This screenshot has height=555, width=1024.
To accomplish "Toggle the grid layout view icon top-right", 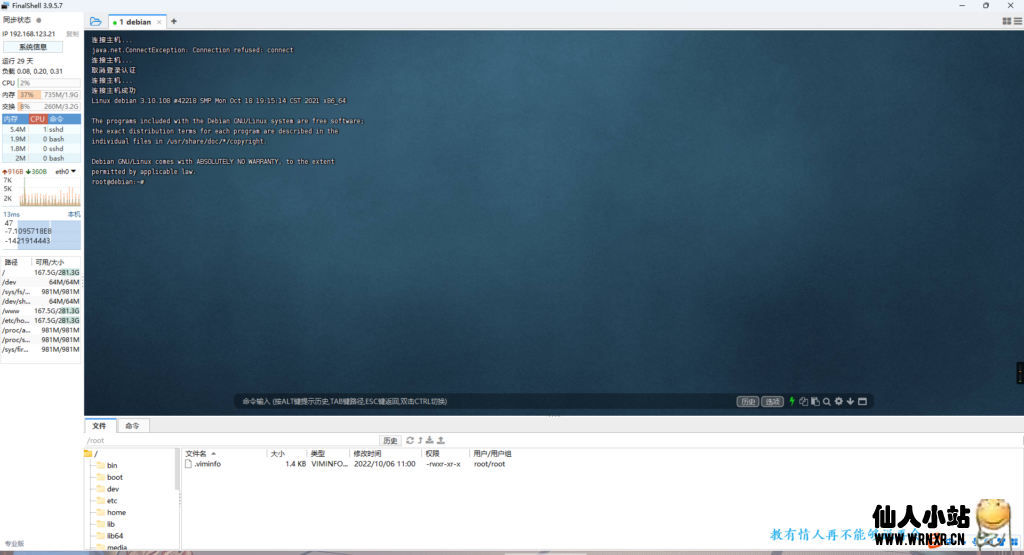I will point(1006,21).
